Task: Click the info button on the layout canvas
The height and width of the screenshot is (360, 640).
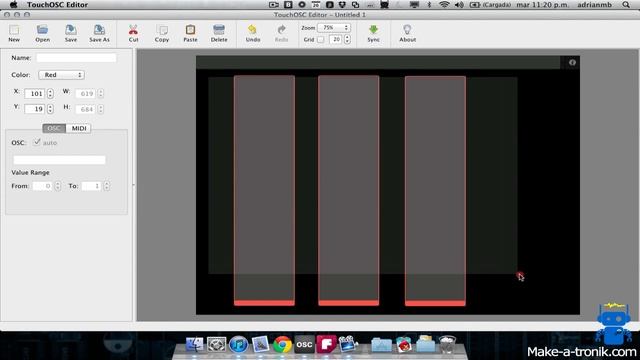Action: pyautogui.click(x=572, y=62)
